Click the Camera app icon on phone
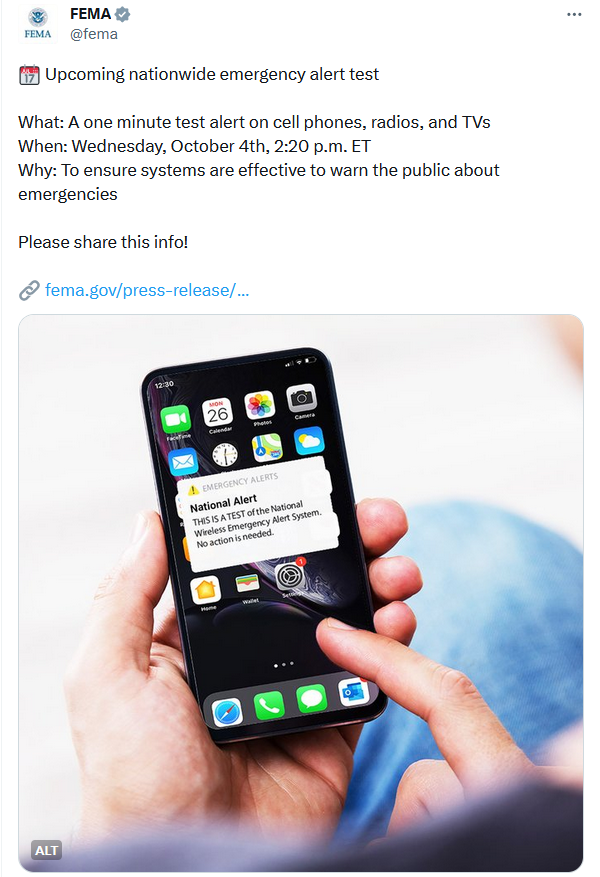600x877 pixels. (x=302, y=398)
